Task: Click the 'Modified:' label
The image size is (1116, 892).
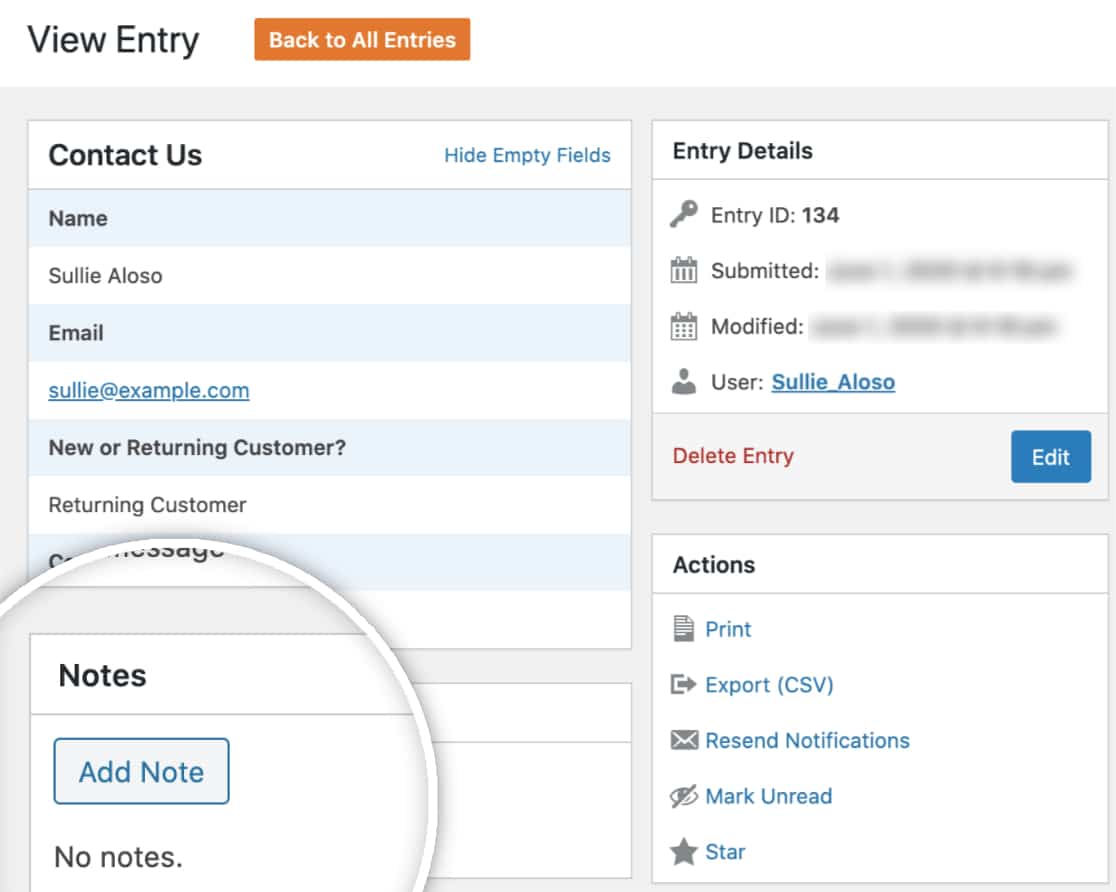Action: pos(757,326)
